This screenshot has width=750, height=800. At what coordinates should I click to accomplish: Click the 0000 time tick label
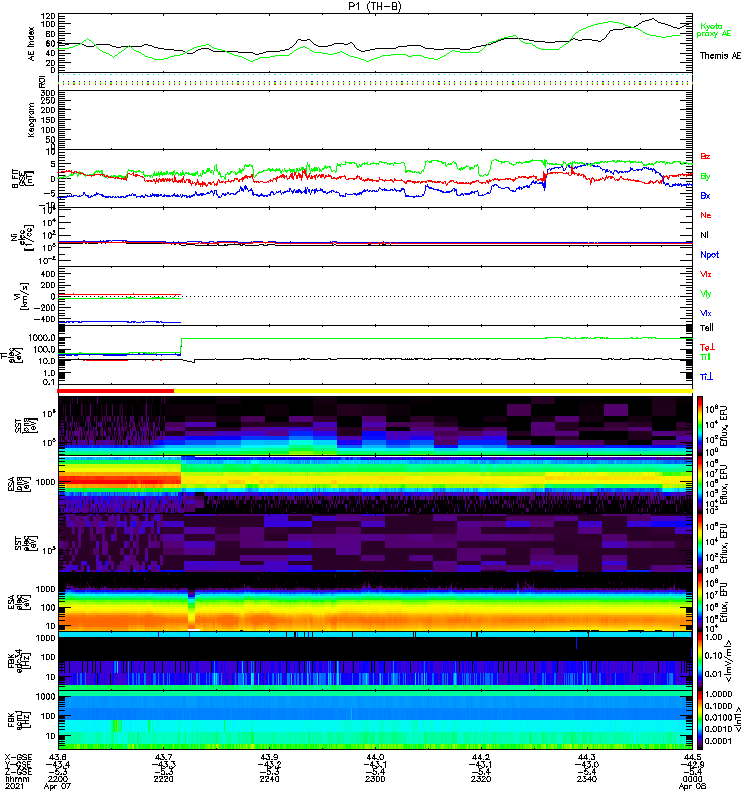click(692, 779)
